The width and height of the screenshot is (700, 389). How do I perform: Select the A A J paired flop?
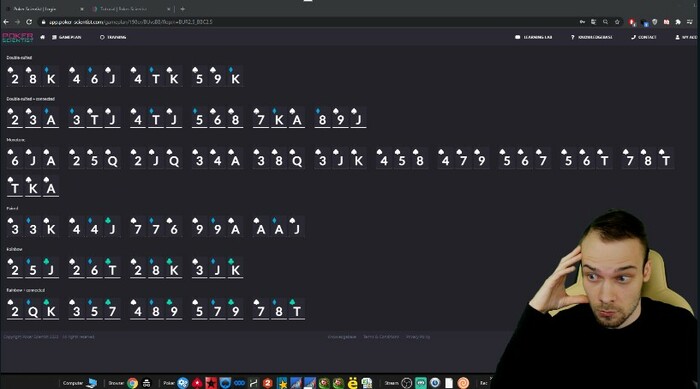point(279,227)
